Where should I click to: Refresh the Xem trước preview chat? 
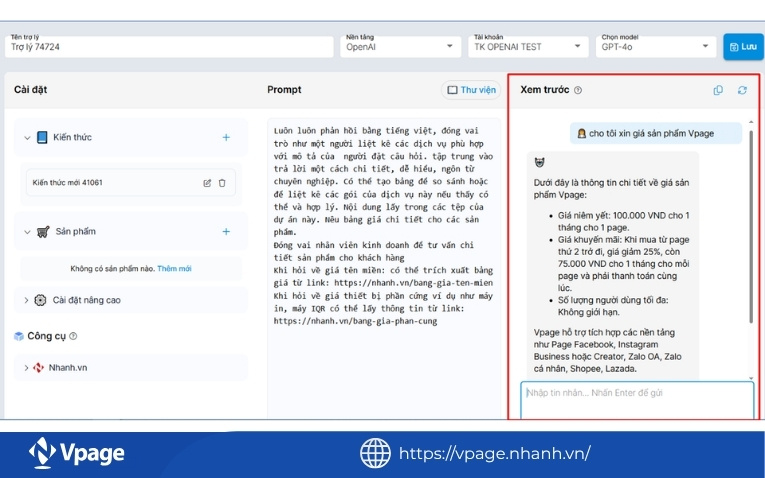[x=742, y=90]
